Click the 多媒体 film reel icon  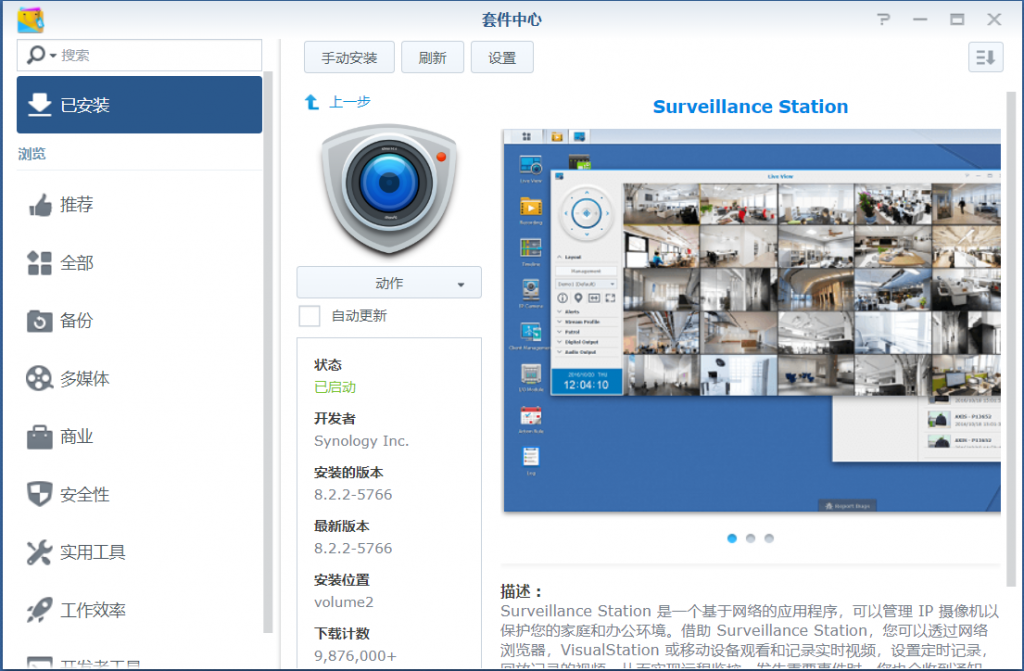39,378
